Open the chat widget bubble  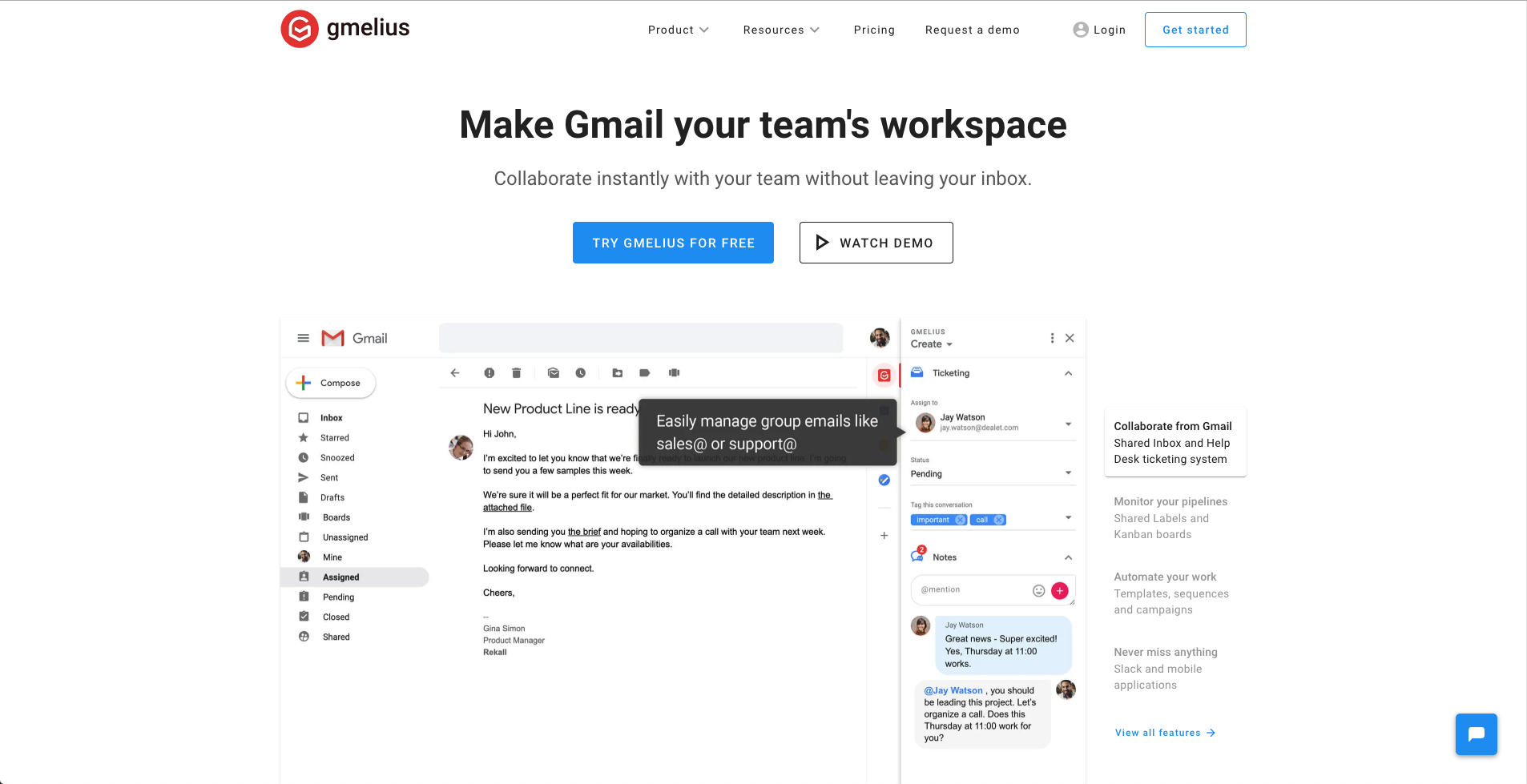pyautogui.click(x=1477, y=734)
